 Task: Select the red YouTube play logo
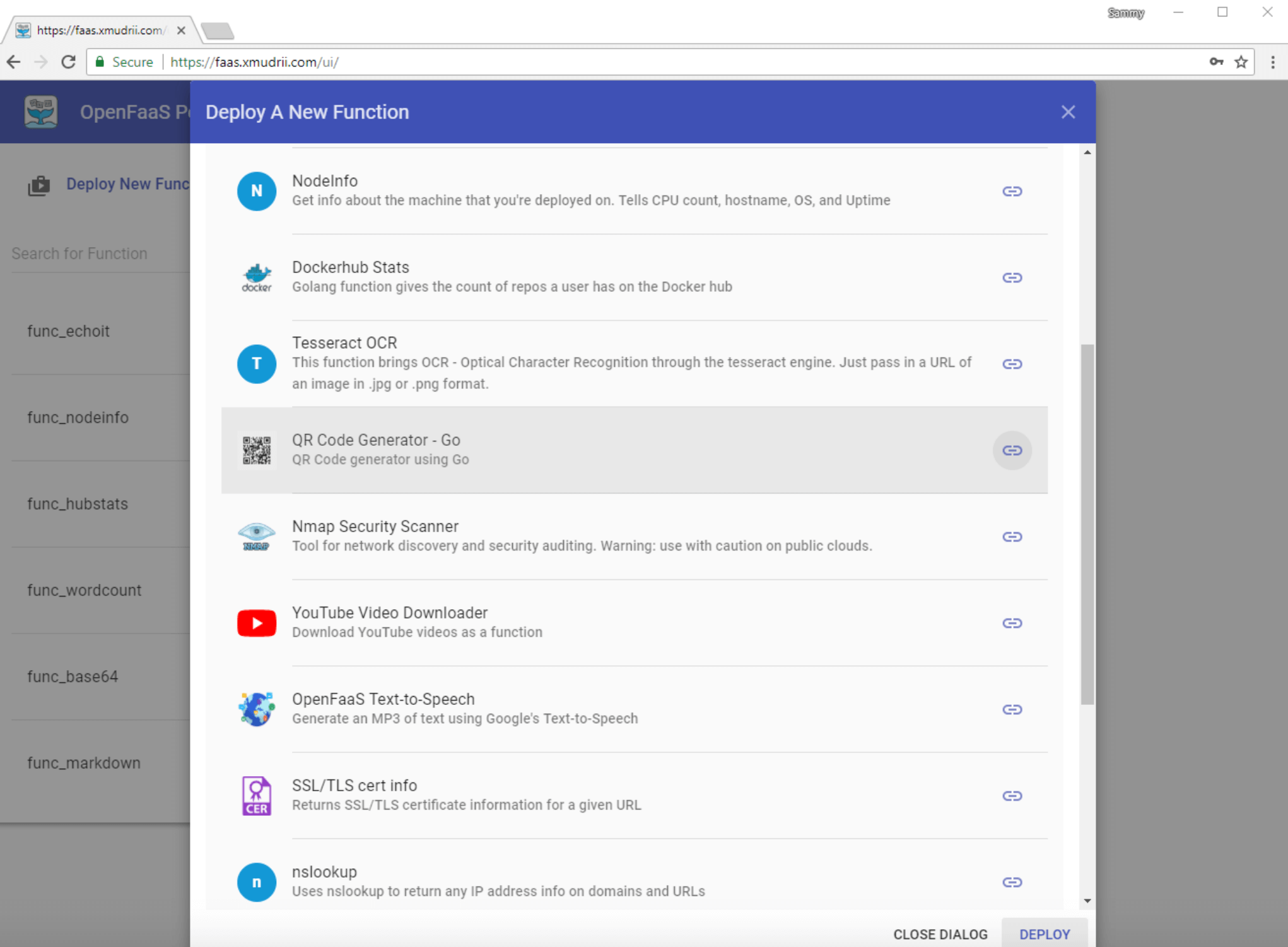257,623
